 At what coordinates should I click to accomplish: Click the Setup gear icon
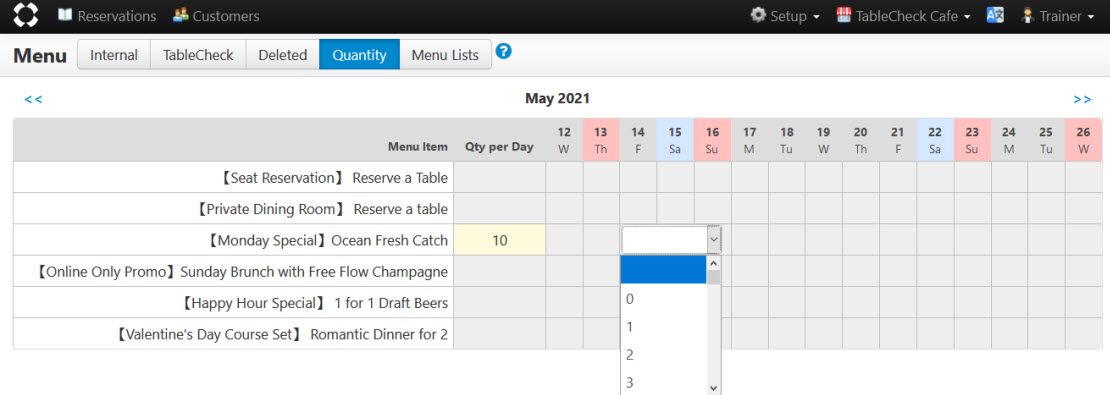coord(758,15)
